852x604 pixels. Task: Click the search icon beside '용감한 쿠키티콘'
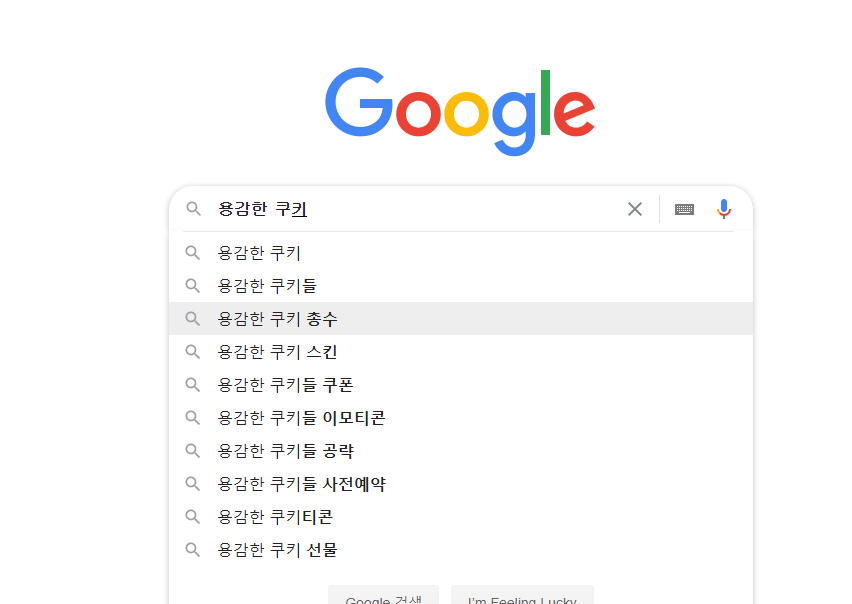(x=193, y=517)
